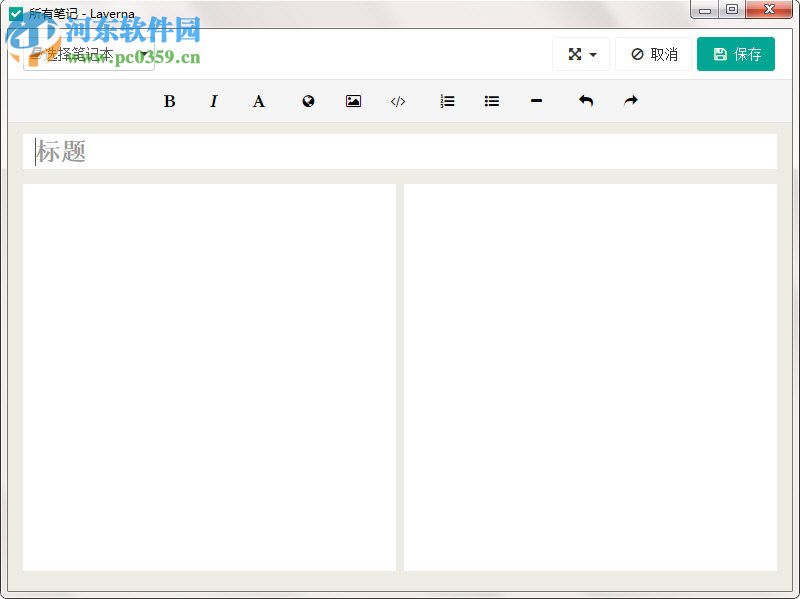Apply italic formatting with the I icon

tap(214, 101)
